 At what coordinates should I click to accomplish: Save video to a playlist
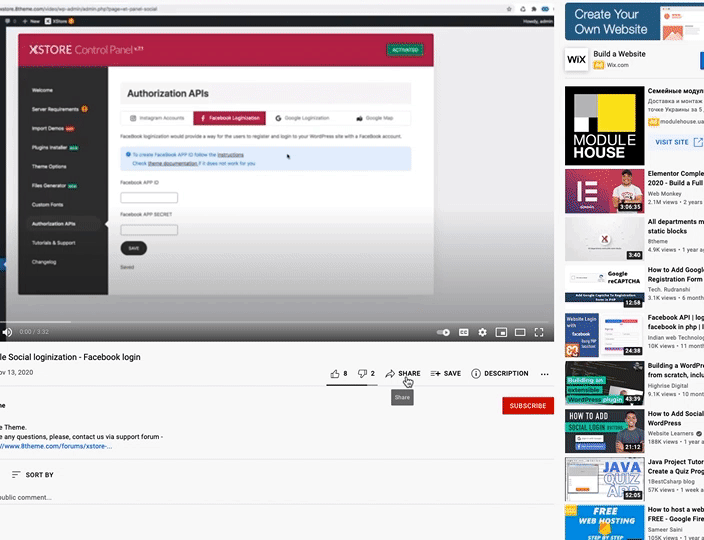coord(445,373)
